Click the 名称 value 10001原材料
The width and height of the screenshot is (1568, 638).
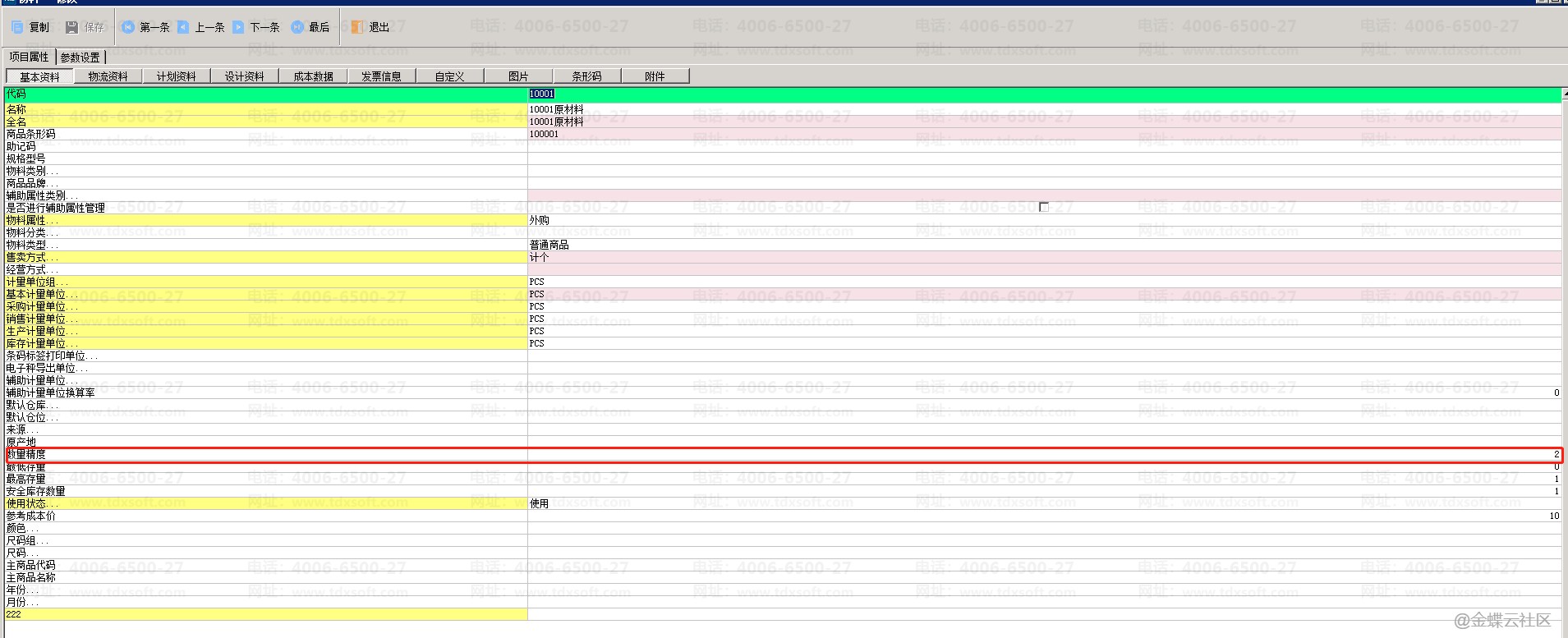pos(557,109)
